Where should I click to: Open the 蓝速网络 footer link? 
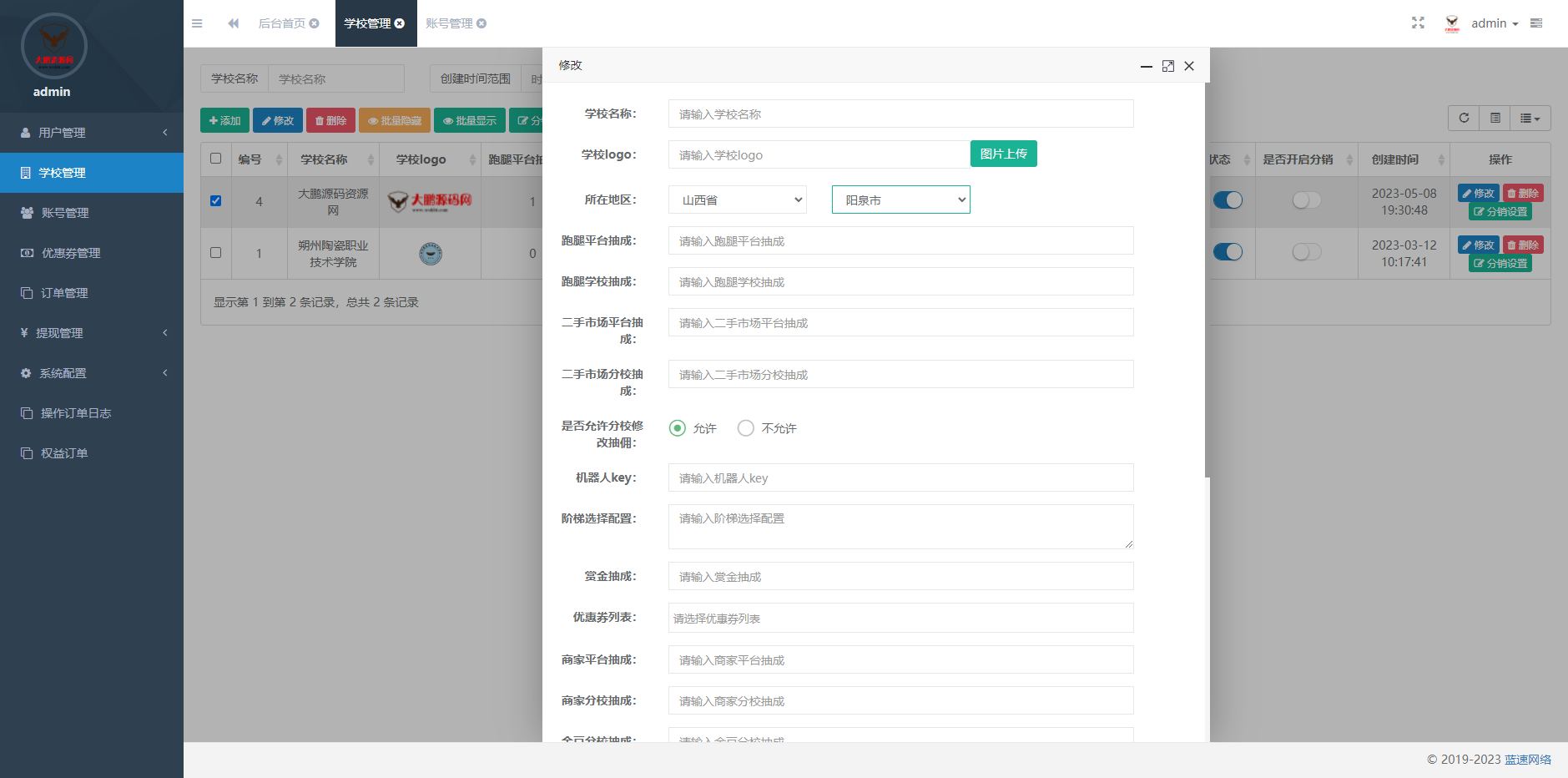pyautogui.click(x=1529, y=760)
